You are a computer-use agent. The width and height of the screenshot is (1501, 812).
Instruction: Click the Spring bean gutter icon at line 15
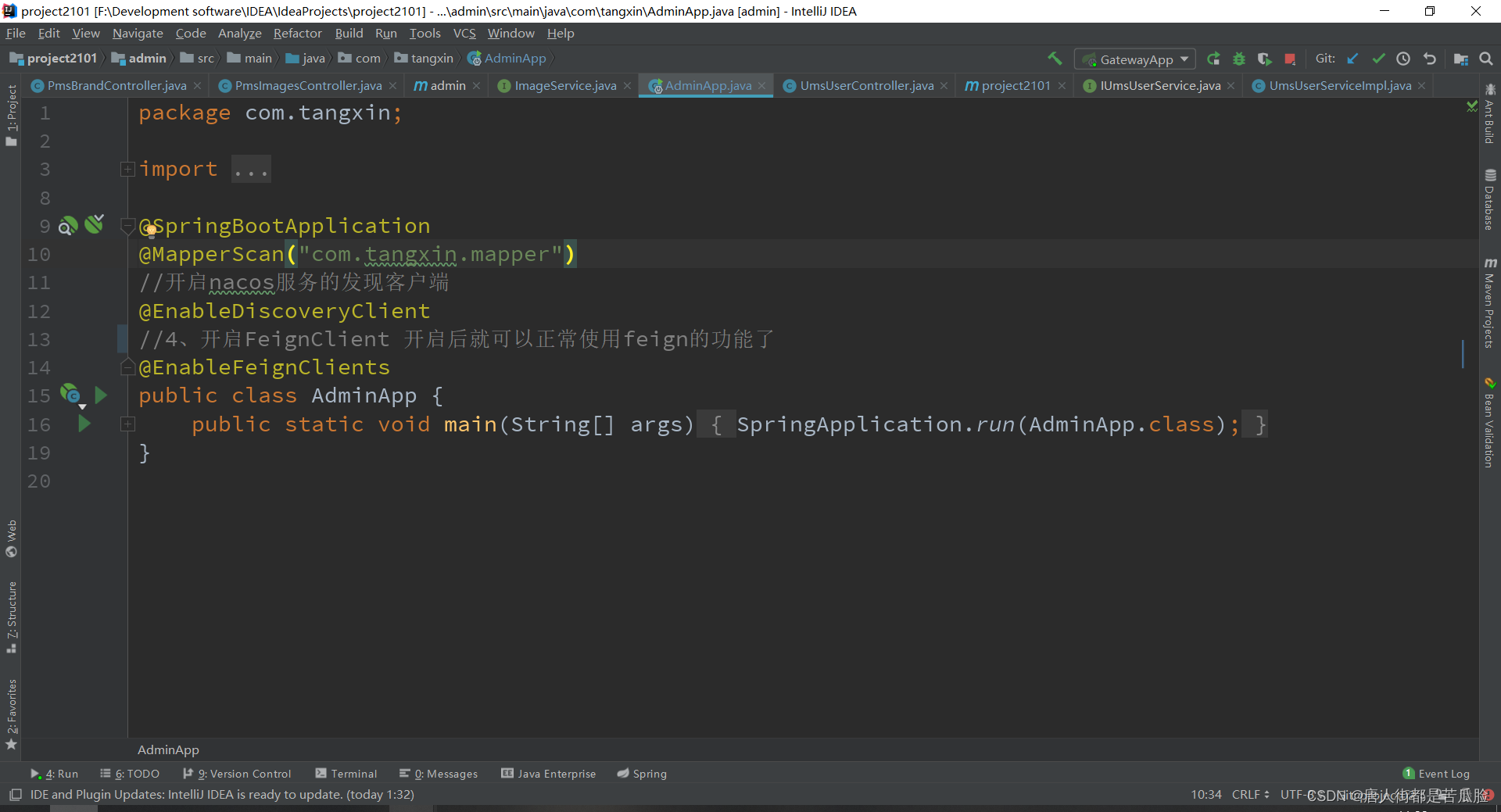(70, 394)
